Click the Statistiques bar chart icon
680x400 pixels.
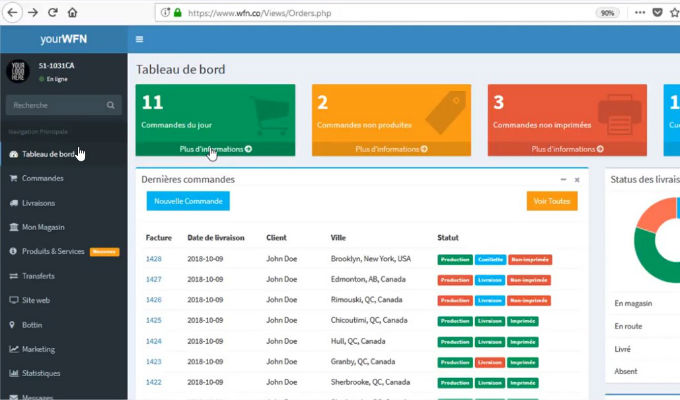[x=13, y=373]
